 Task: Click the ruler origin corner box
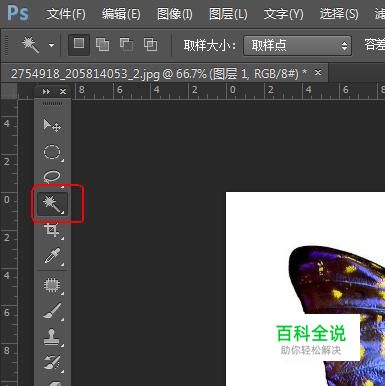click(9, 91)
